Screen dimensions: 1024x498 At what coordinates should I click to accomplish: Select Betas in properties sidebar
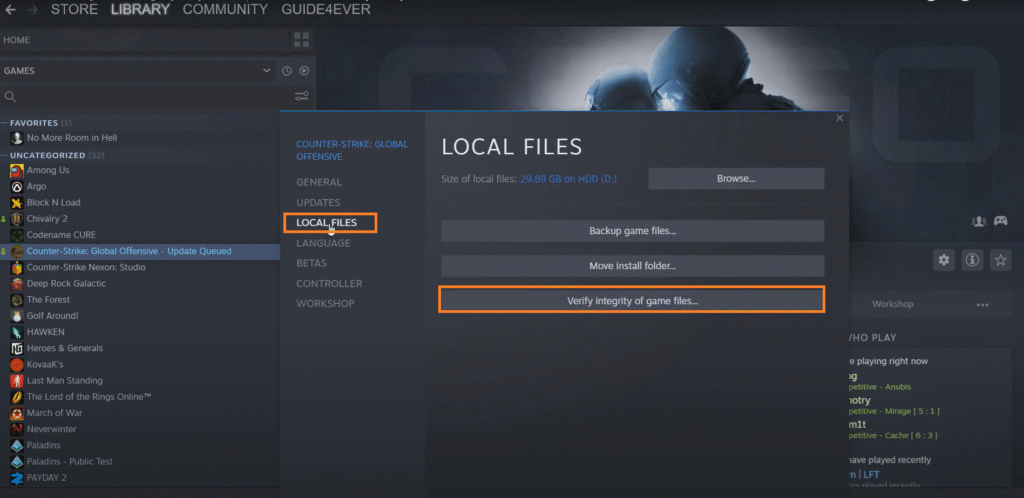311,263
